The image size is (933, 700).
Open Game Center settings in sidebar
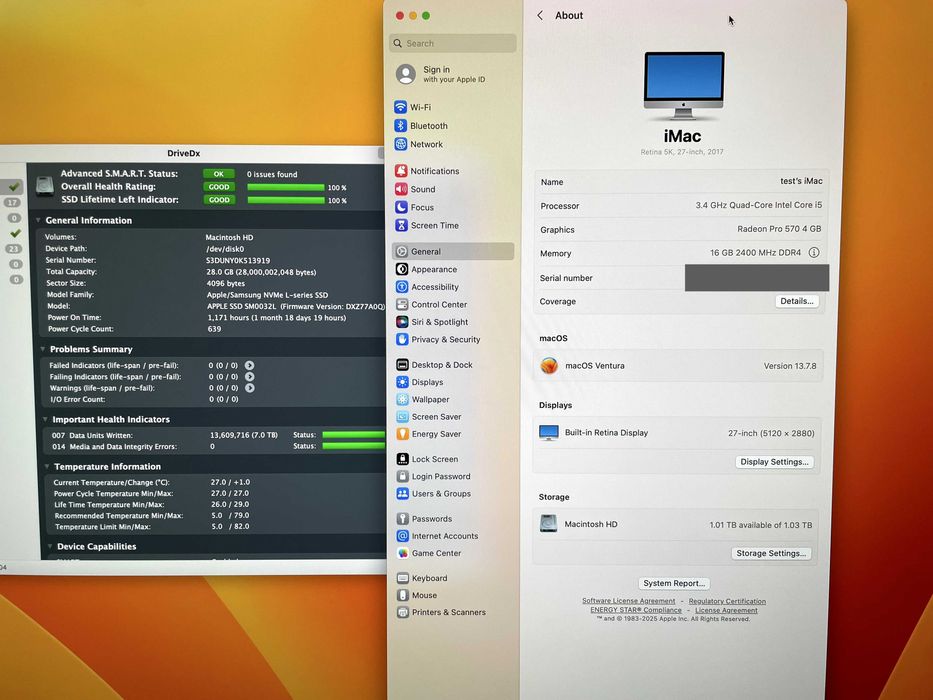click(x=429, y=553)
